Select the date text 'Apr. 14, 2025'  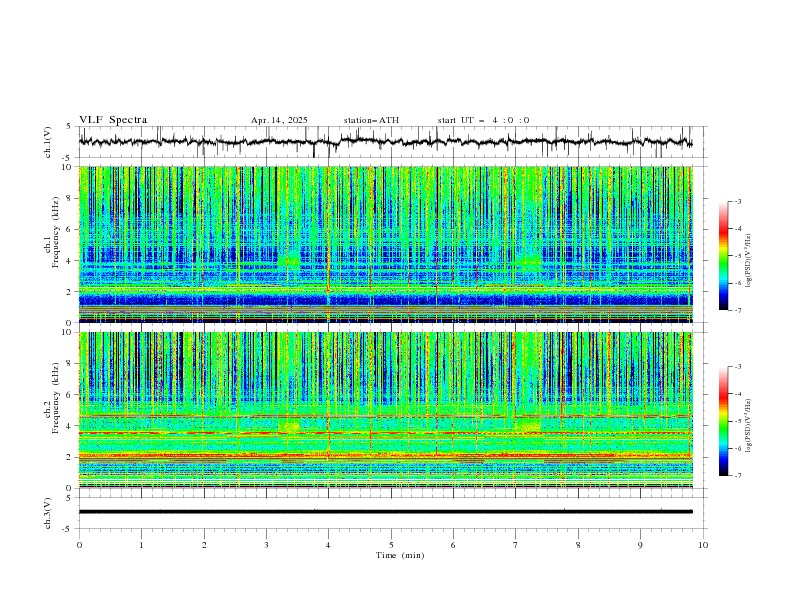[279, 120]
